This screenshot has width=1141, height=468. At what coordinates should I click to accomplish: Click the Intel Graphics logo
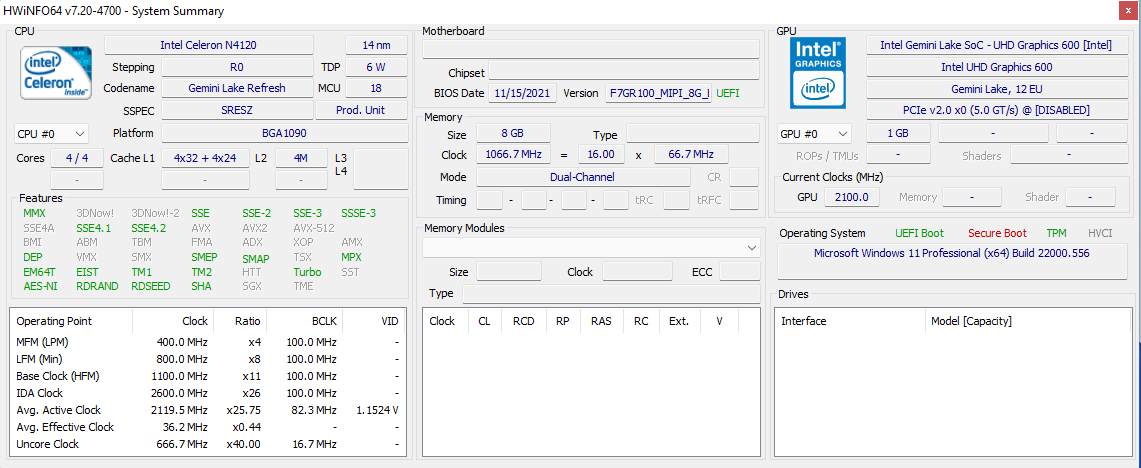tap(818, 72)
